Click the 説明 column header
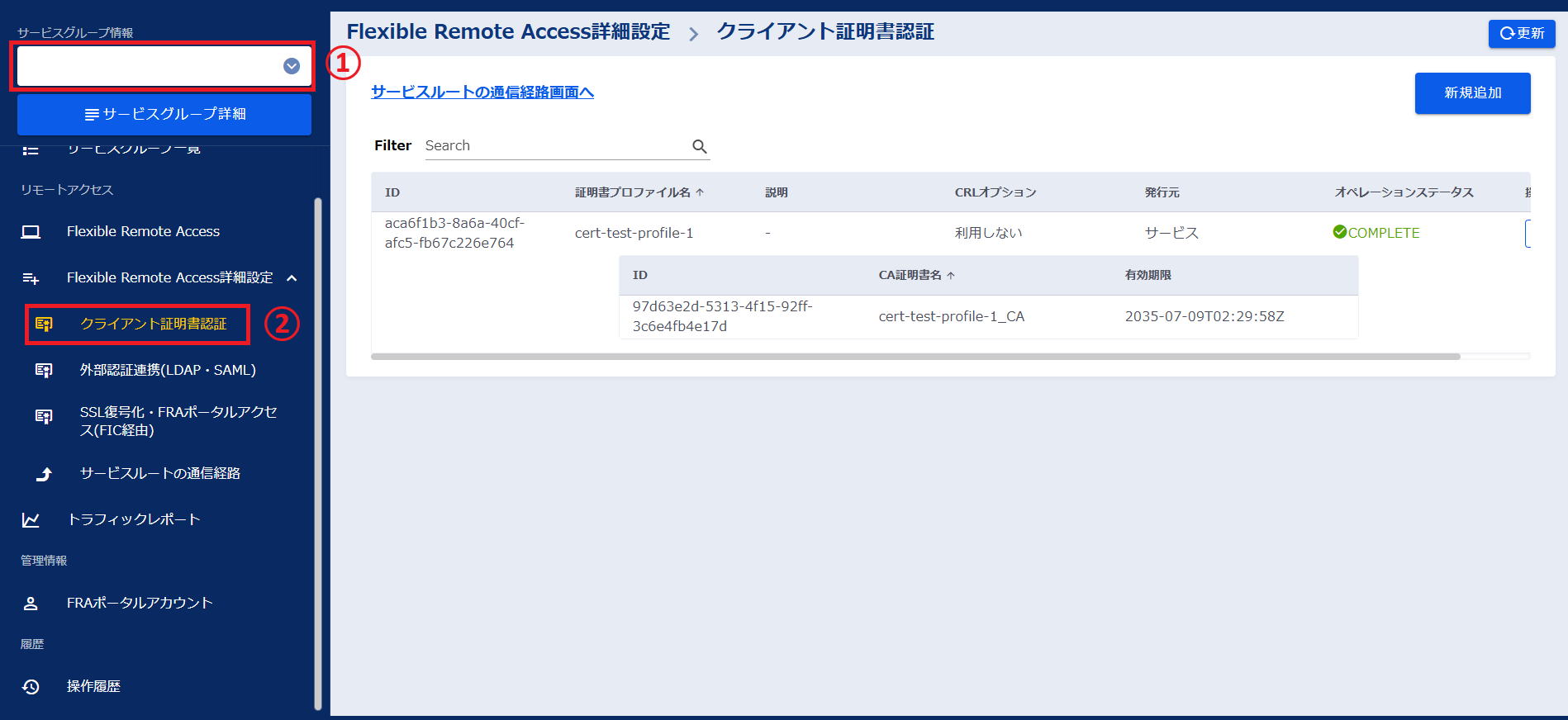 click(777, 192)
